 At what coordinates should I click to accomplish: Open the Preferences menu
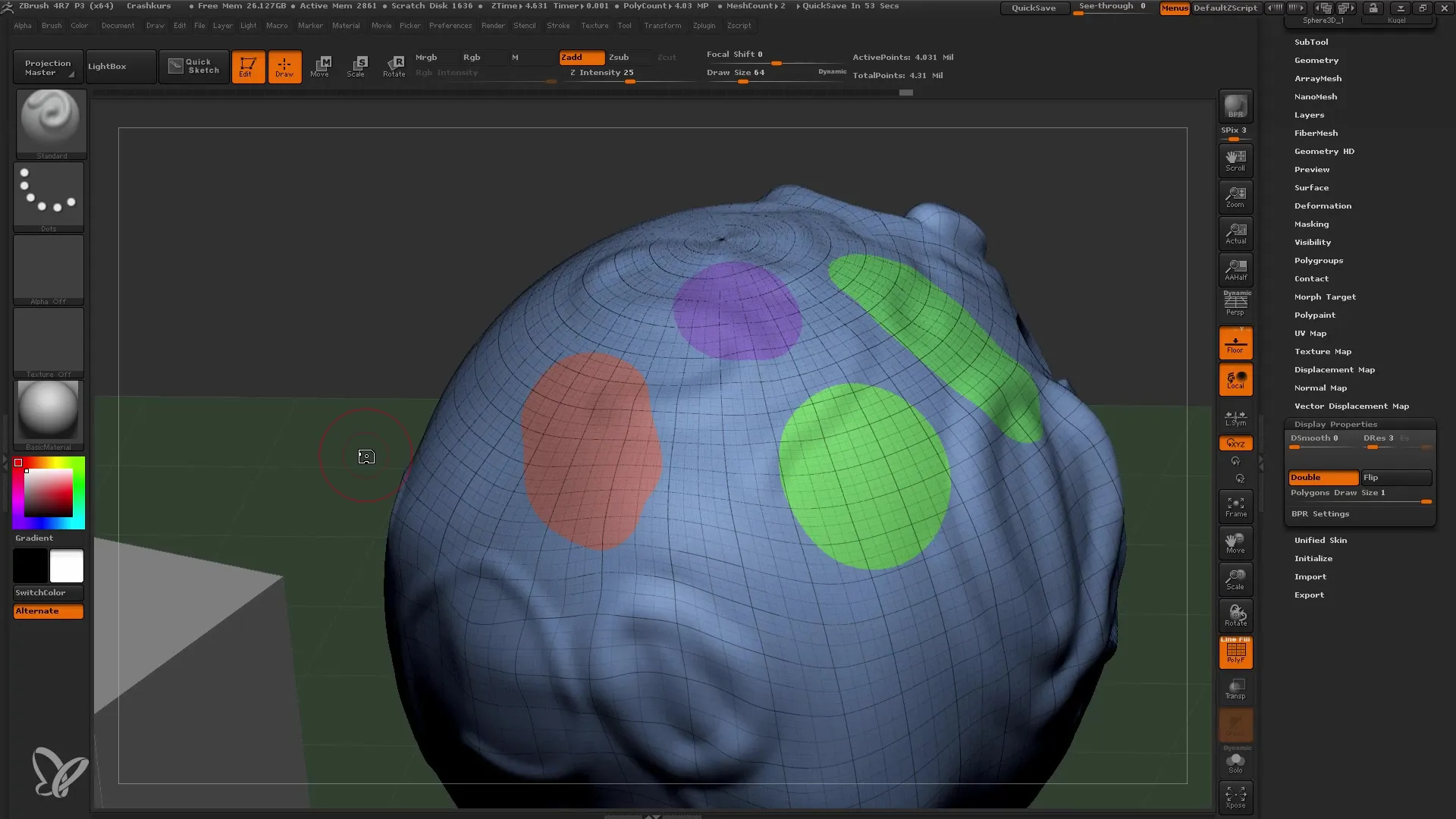pos(448,25)
